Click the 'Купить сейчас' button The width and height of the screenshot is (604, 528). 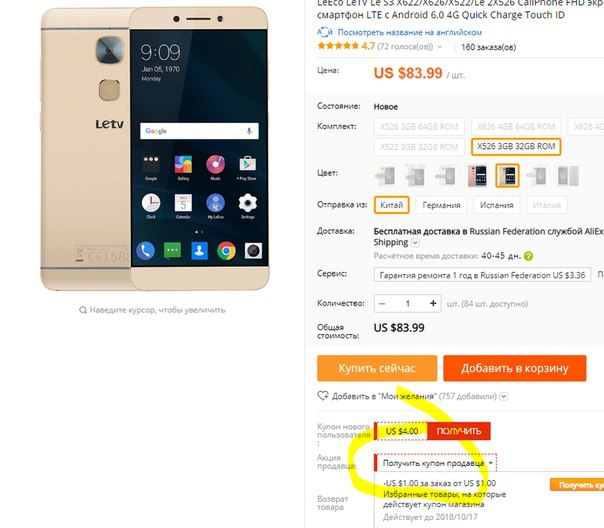click(377, 368)
